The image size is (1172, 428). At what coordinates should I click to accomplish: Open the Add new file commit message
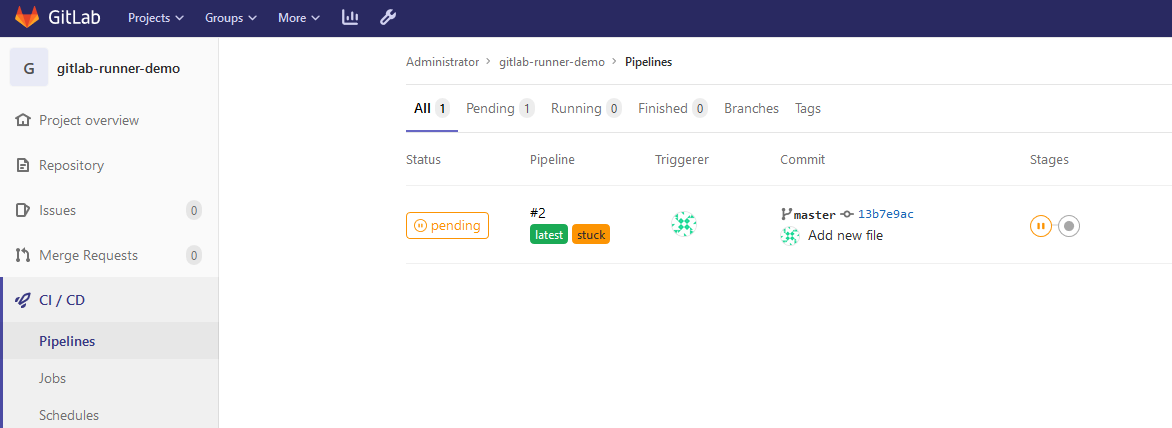click(845, 236)
